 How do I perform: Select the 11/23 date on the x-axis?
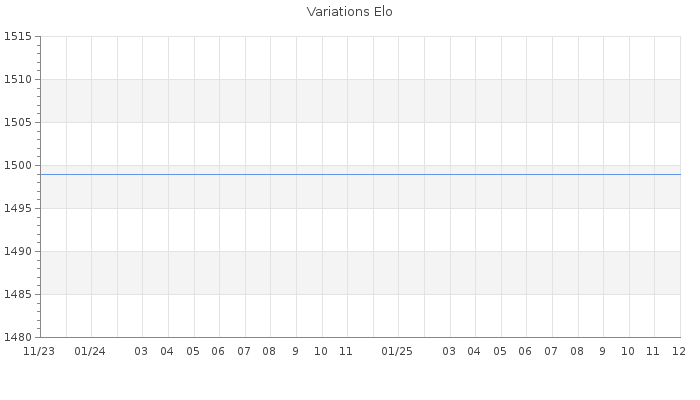39,352
